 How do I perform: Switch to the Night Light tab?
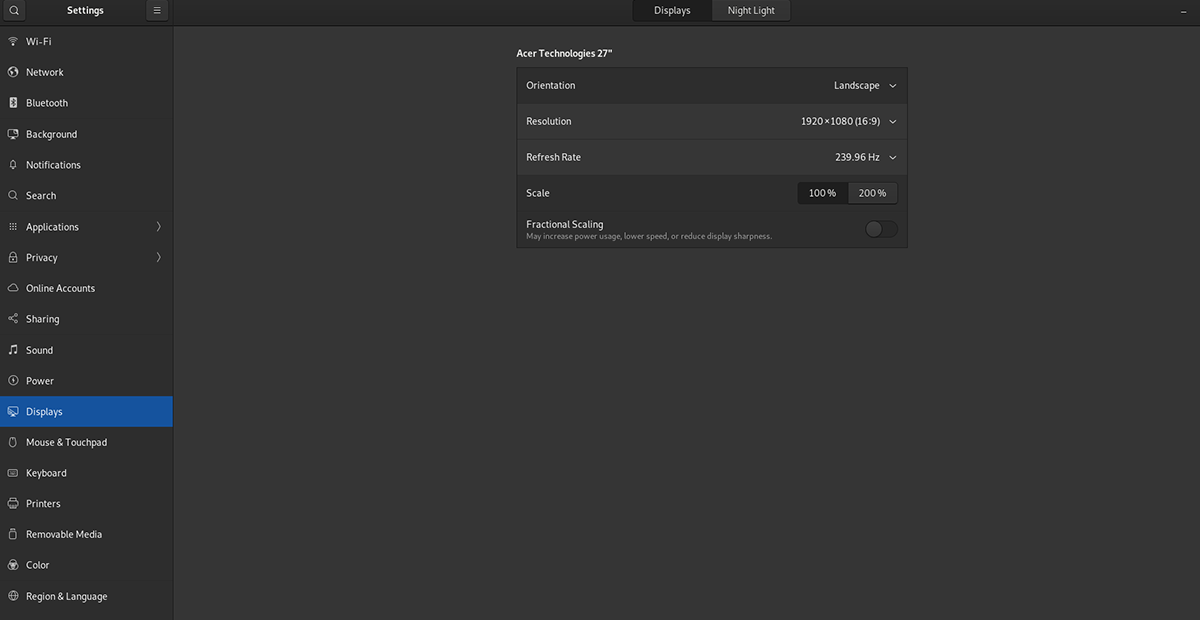tap(751, 10)
